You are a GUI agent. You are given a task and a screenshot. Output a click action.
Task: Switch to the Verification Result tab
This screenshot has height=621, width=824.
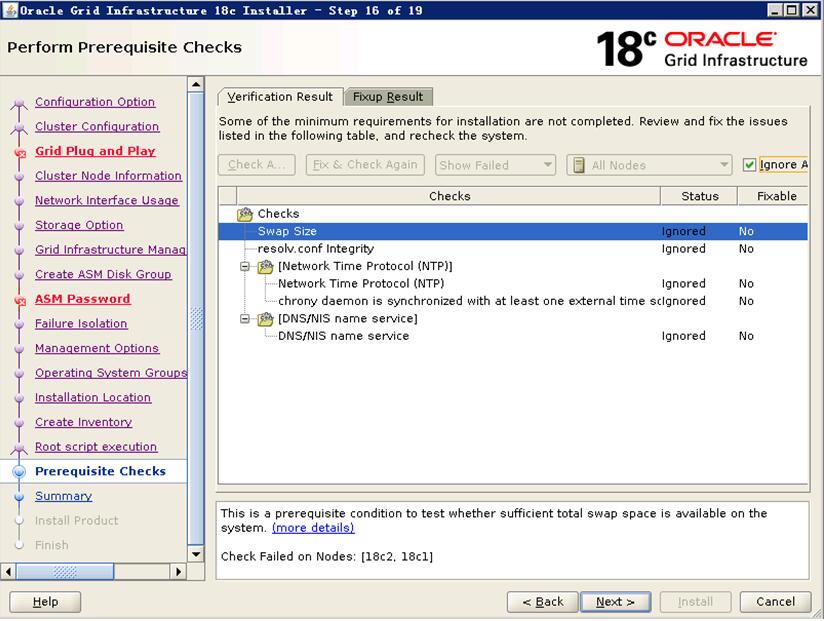click(280, 97)
